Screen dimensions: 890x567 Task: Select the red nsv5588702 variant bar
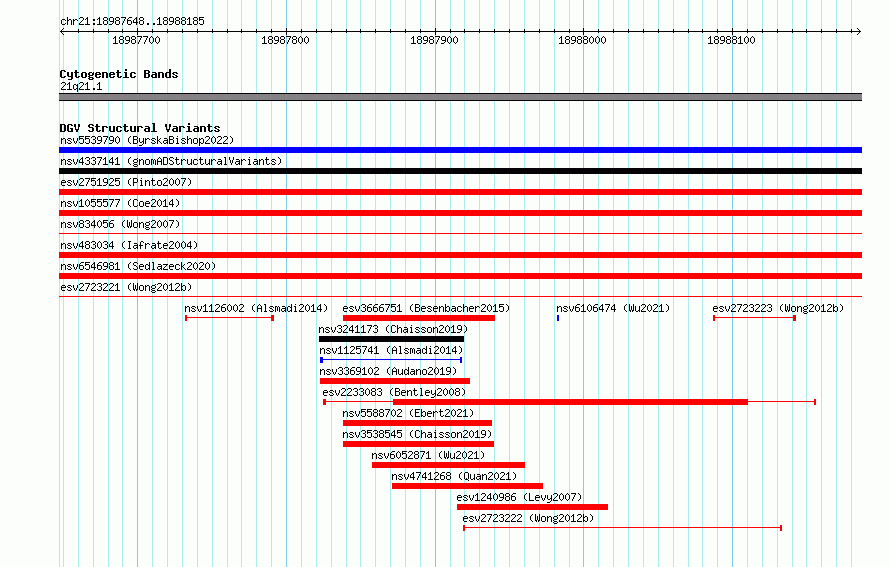click(x=417, y=423)
